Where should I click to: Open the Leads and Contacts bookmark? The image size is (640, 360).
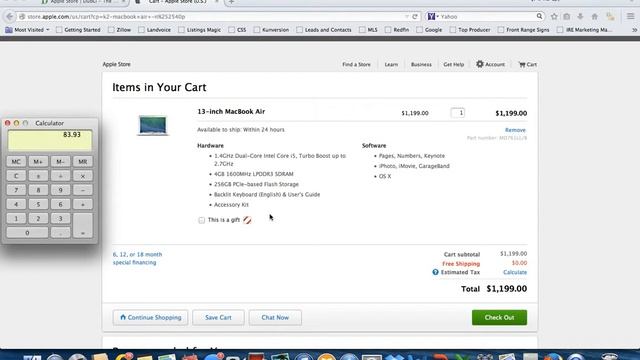(x=324, y=30)
